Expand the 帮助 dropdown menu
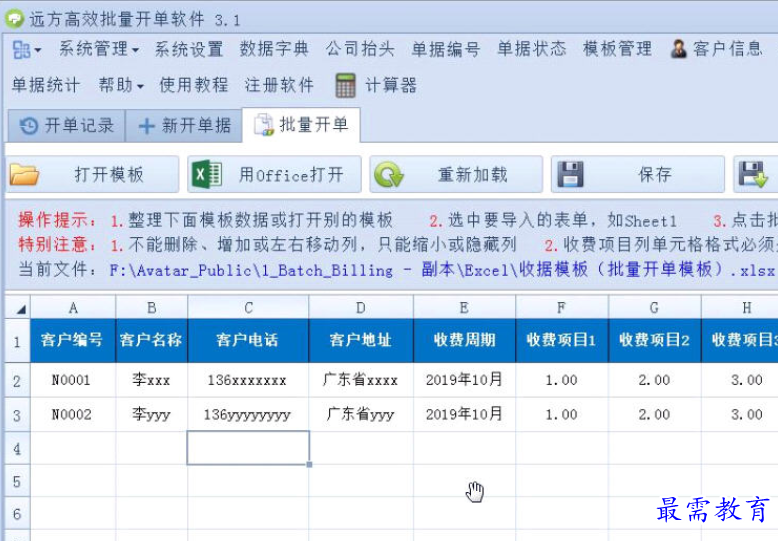Image resolution: width=778 pixels, height=541 pixels. 121,85
